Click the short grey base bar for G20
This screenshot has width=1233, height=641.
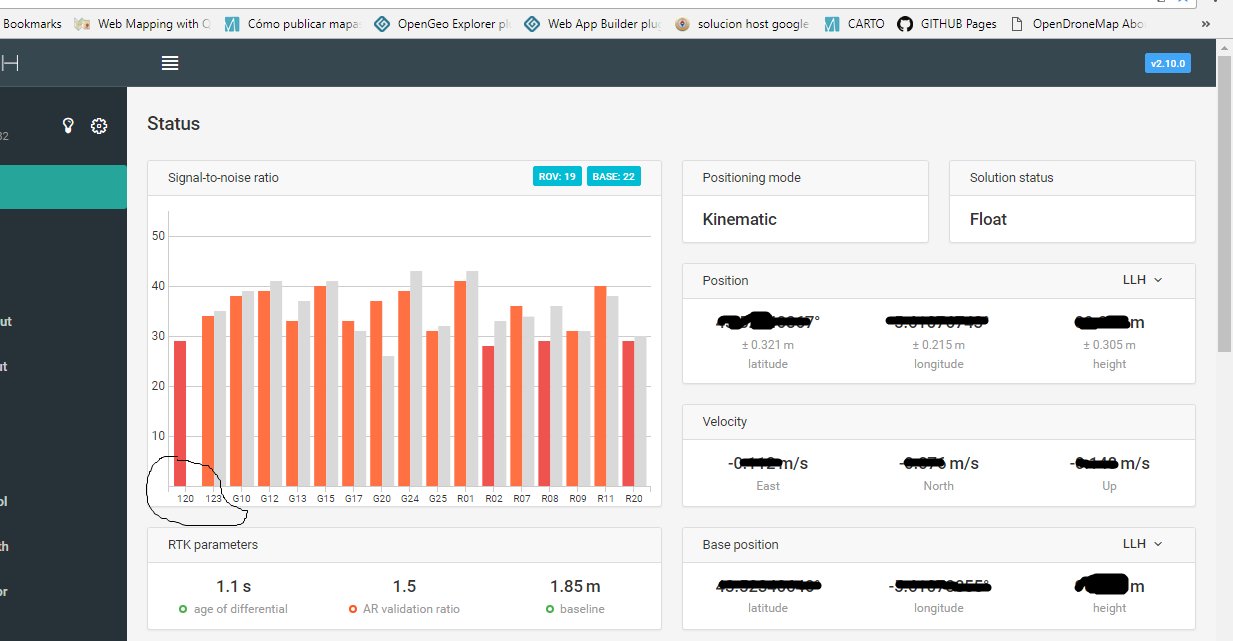[x=388, y=421]
